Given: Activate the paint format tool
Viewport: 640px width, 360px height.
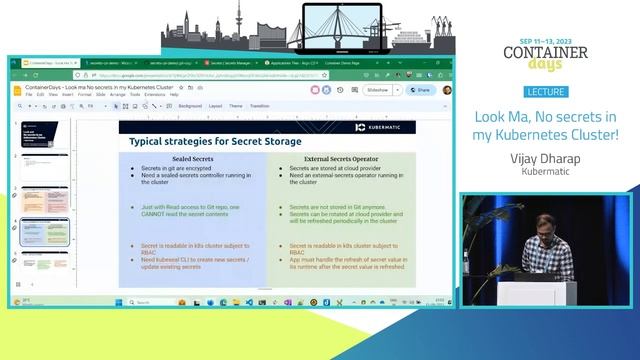Looking at the screenshot, I should point(72,106).
